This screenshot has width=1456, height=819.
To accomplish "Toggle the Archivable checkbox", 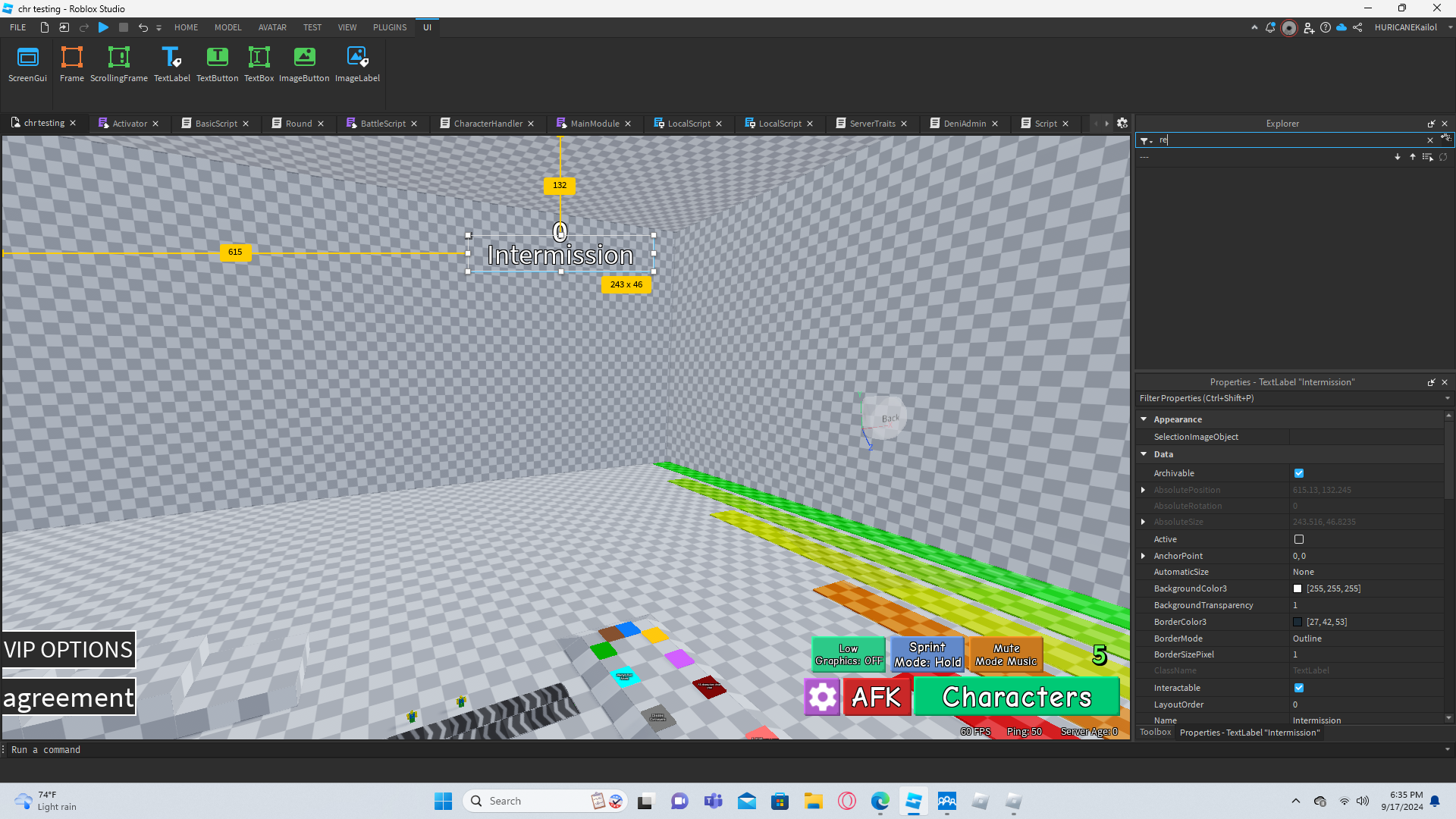I will pyautogui.click(x=1299, y=473).
